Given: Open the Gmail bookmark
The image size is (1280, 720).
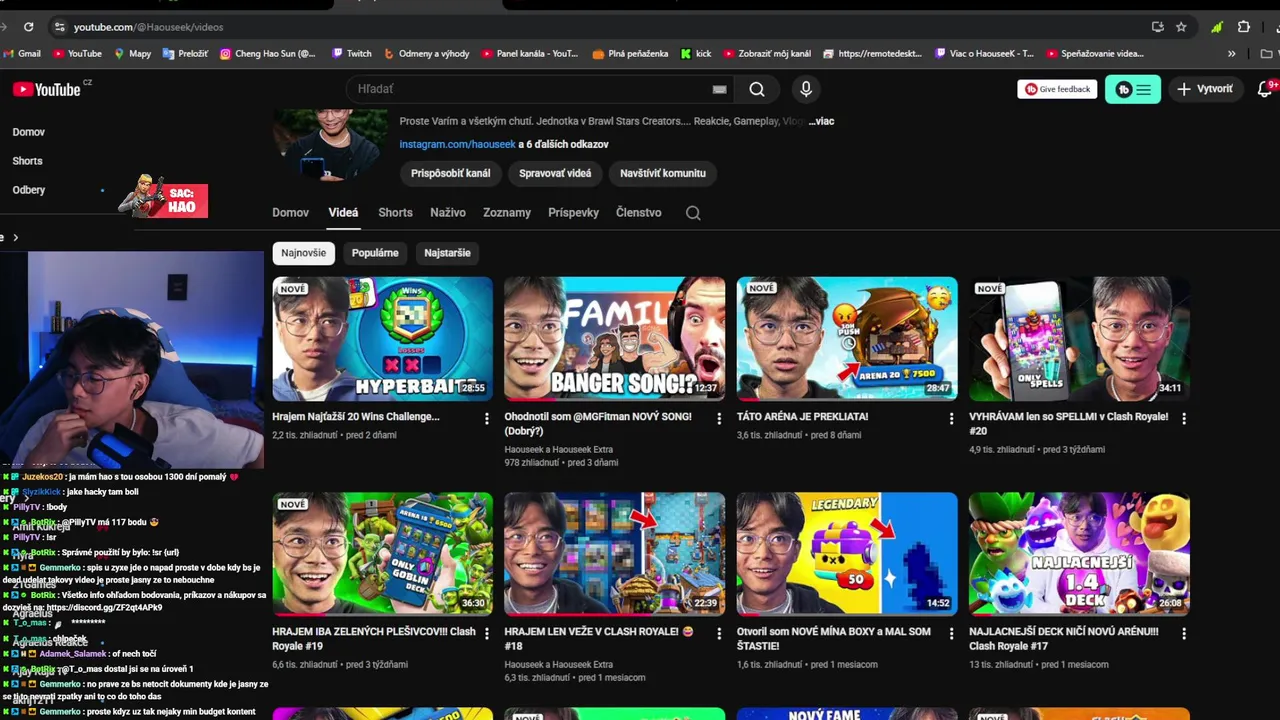Looking at the screenshot, I should pyautogui.click(x=22, y=54).
